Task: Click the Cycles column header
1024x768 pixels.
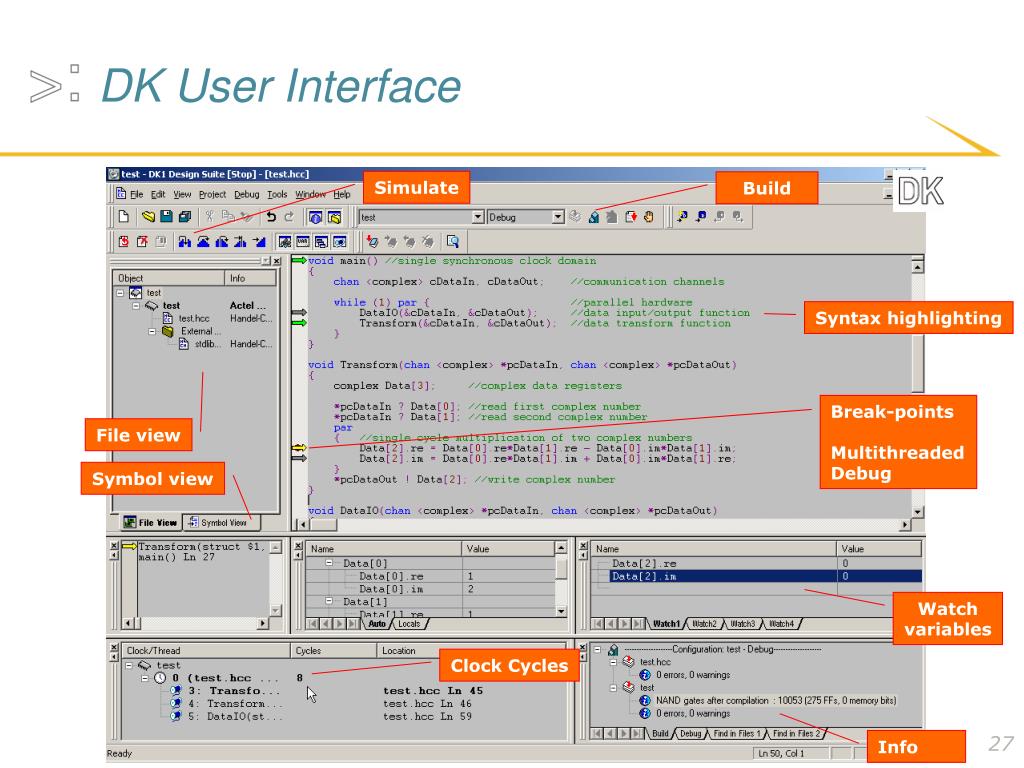Action: 333,650
